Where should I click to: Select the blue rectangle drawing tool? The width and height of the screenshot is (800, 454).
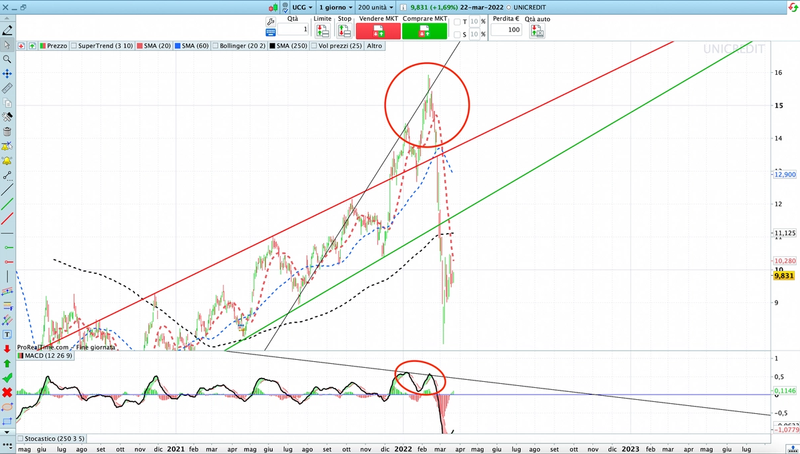pos(7,421)
